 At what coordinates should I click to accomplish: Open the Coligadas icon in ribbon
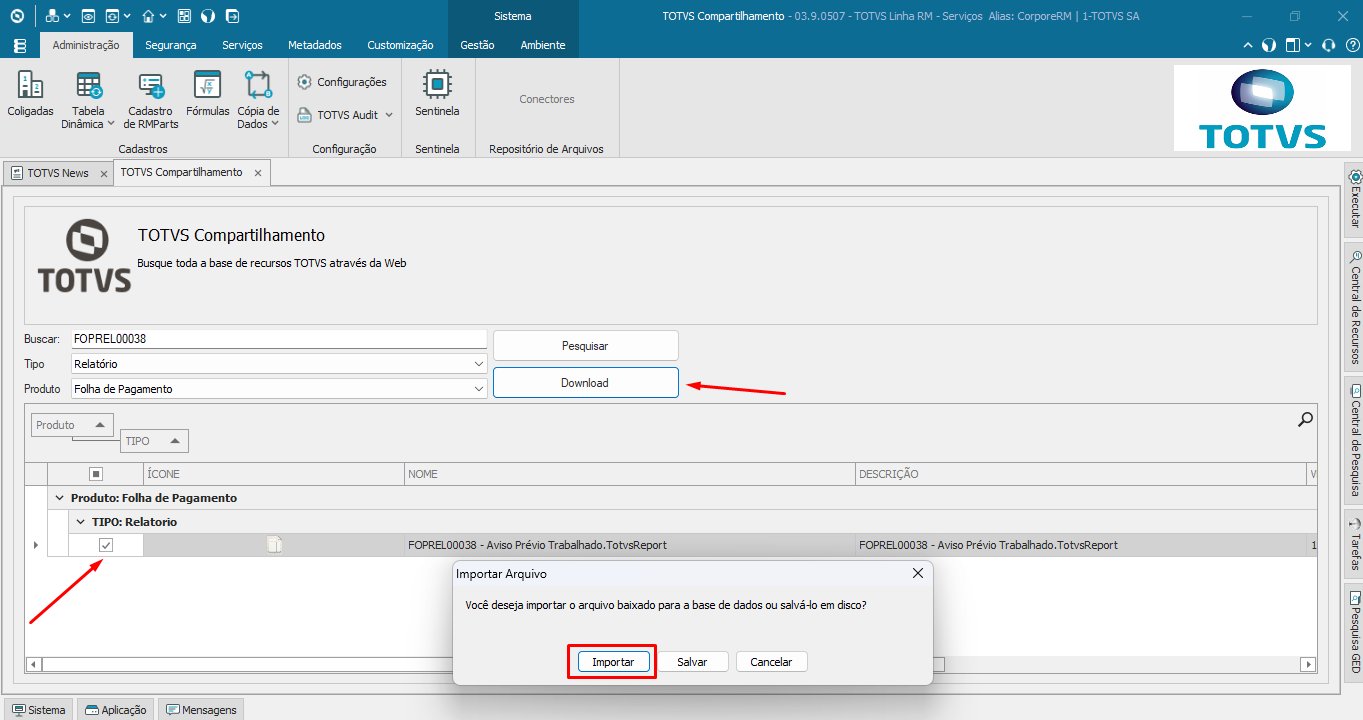[x=30, y=86]
